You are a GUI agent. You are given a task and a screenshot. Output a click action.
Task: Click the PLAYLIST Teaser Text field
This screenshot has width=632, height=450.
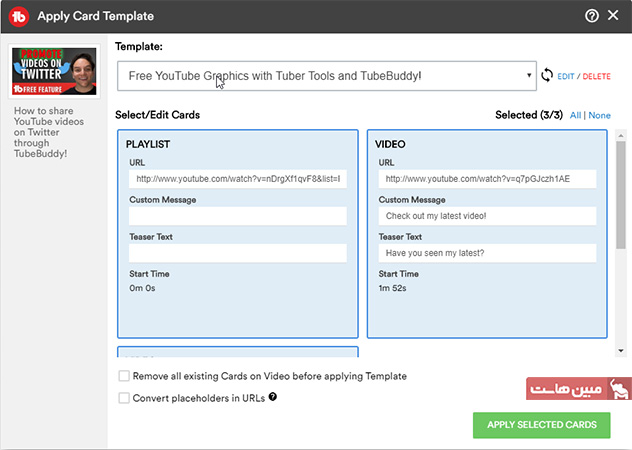pyautogui.click(x=237, y=253)
